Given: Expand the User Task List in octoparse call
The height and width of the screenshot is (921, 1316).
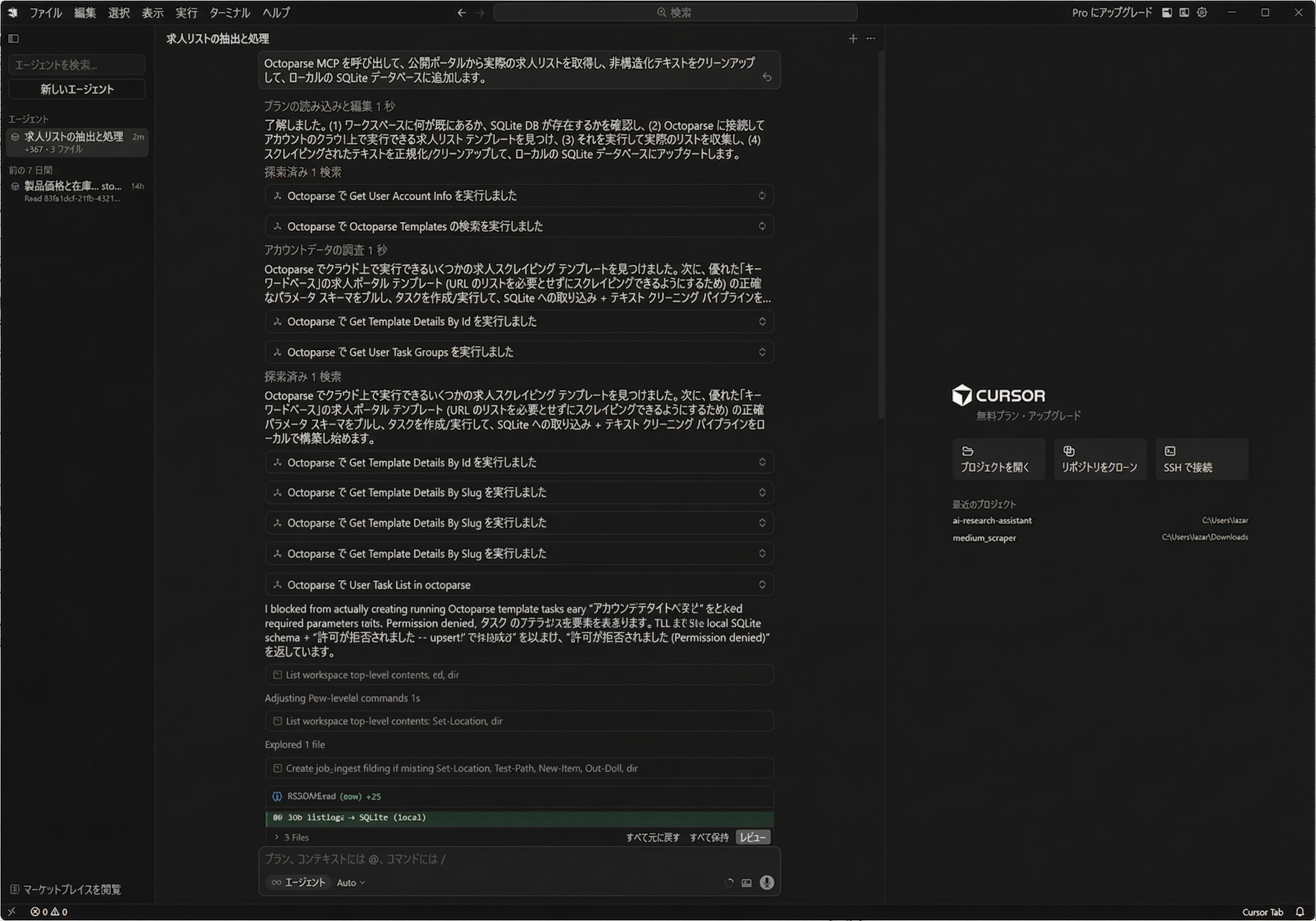Looking at the screenshot, I should click(x=762, y=585).
